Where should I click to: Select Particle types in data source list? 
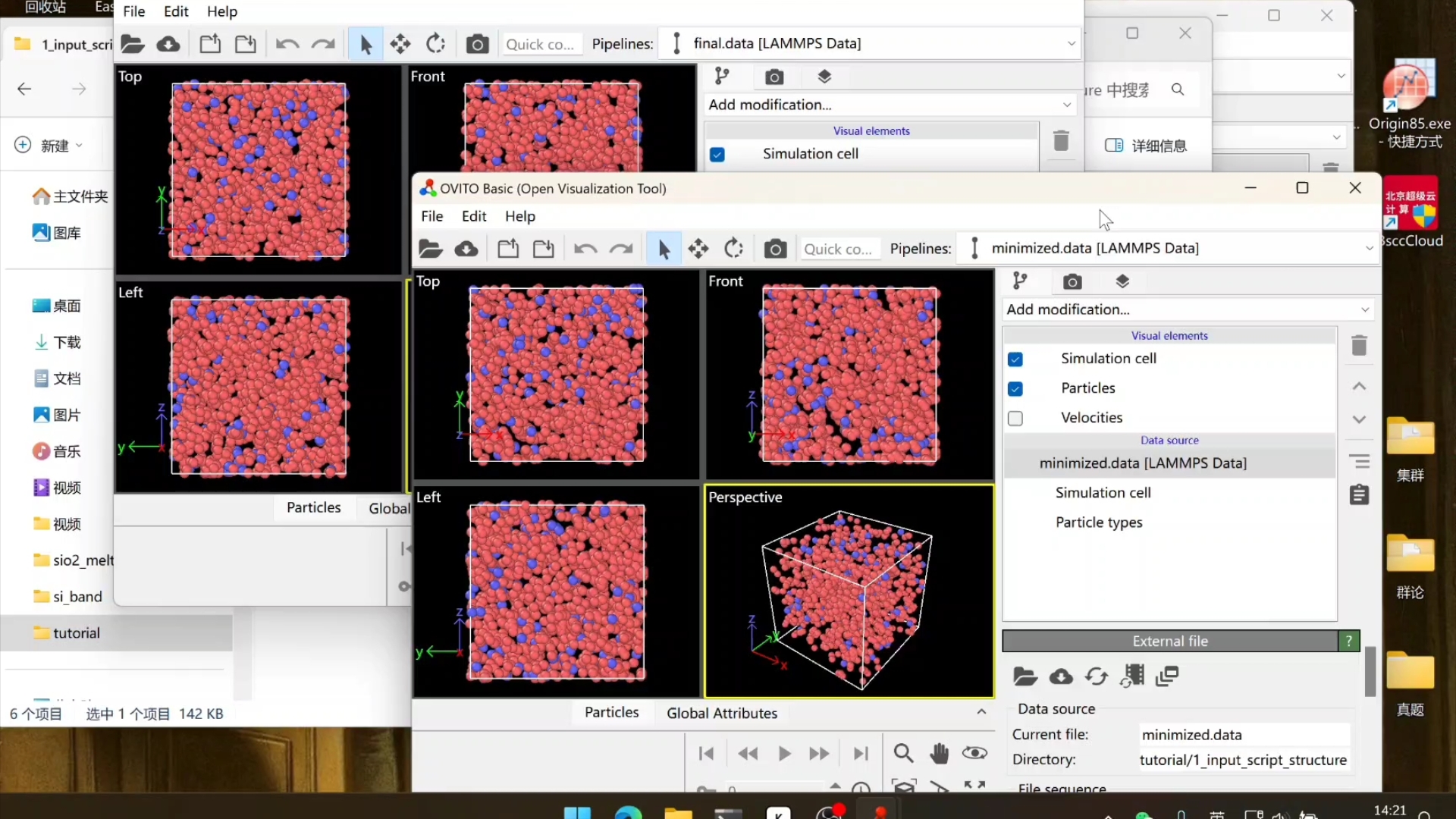(1098, 522)
